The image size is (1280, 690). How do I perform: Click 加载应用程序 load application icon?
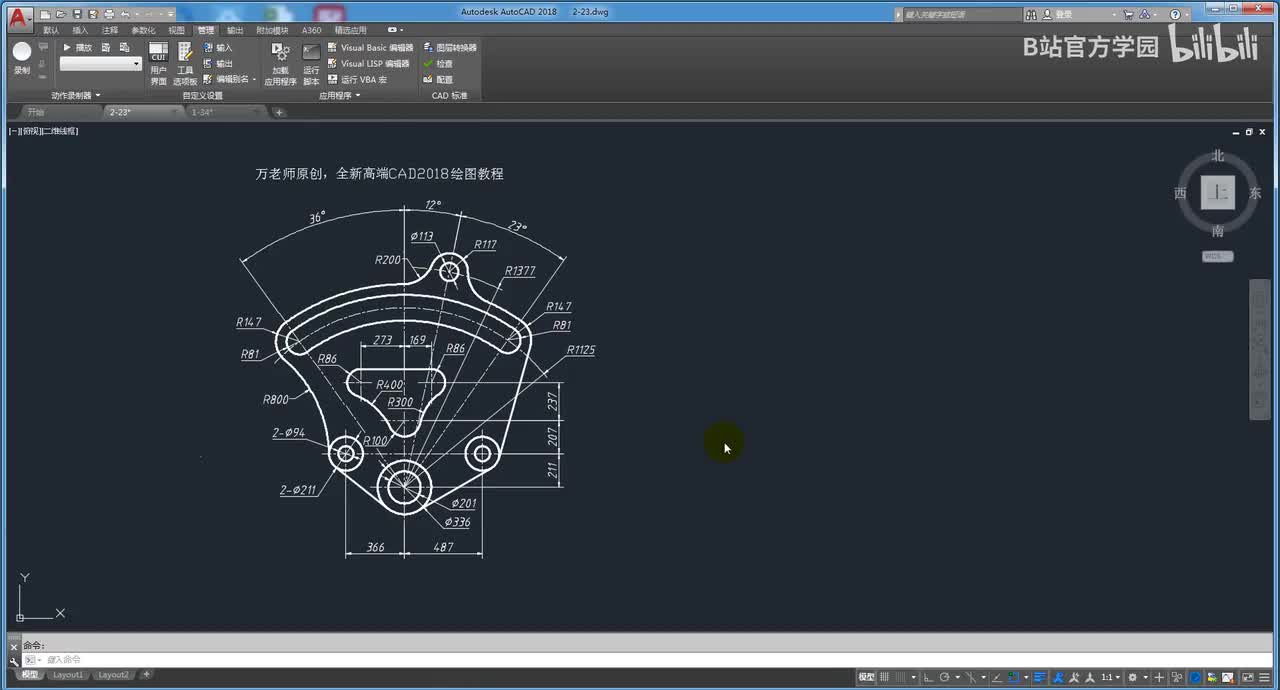280,64
